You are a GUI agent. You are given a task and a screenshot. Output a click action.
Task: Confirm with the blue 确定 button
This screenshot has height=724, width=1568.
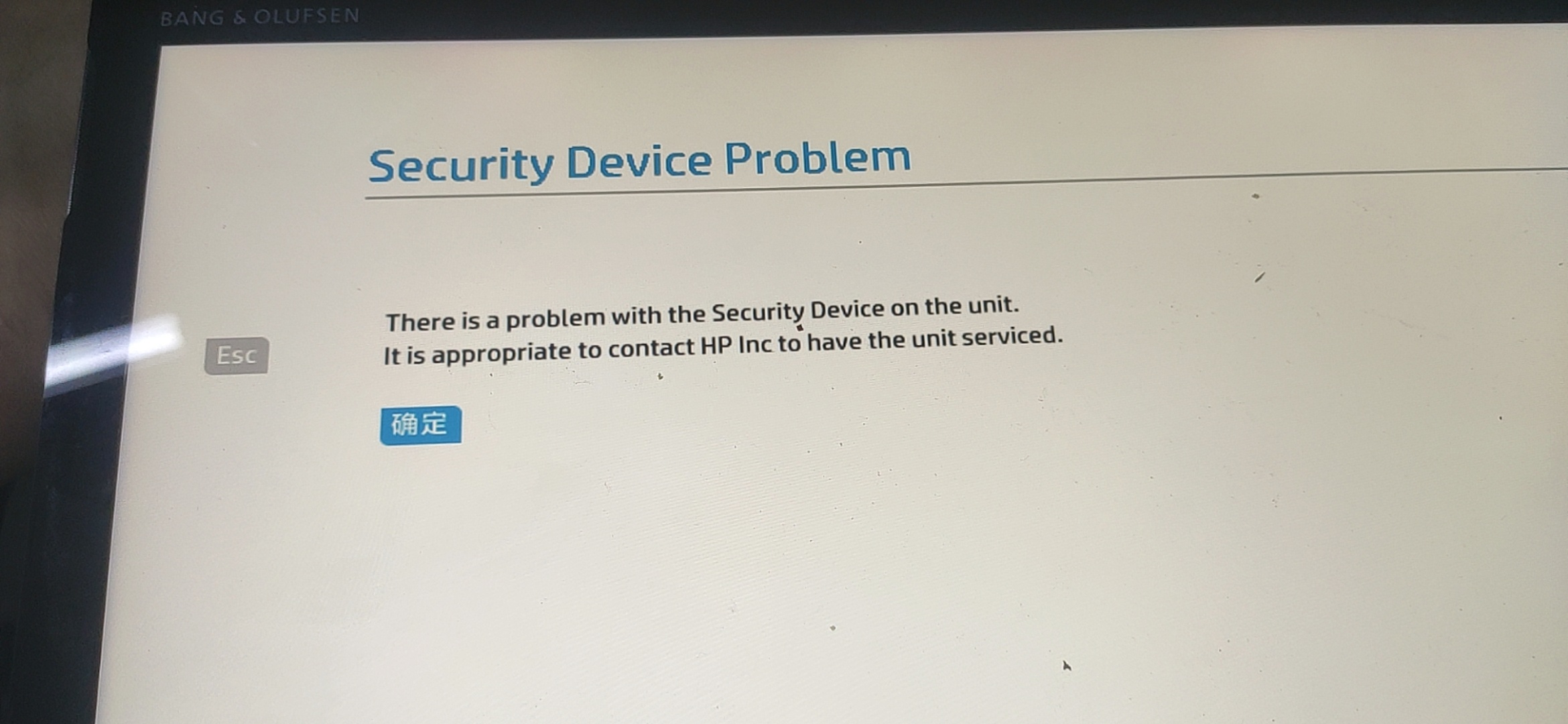421,425
